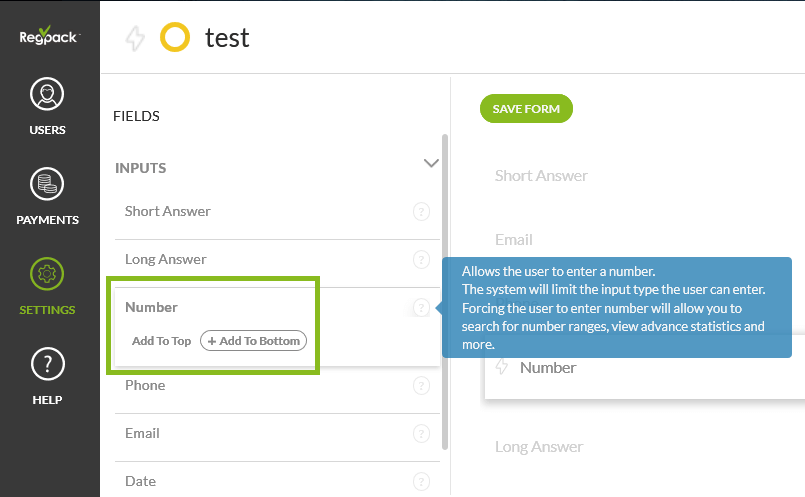Show help for Email field

pos(421,434)
